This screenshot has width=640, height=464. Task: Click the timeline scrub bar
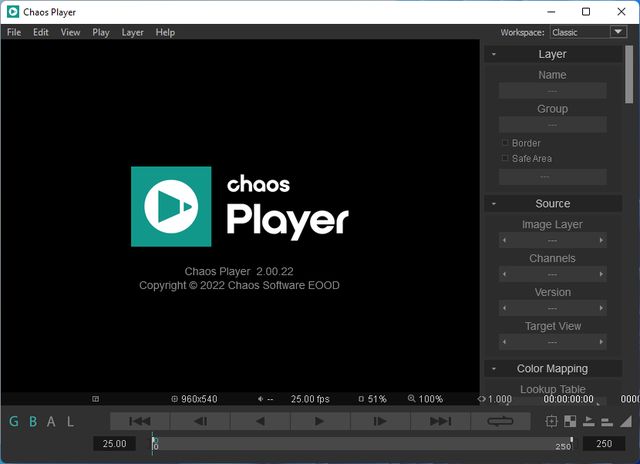(360, 443)
